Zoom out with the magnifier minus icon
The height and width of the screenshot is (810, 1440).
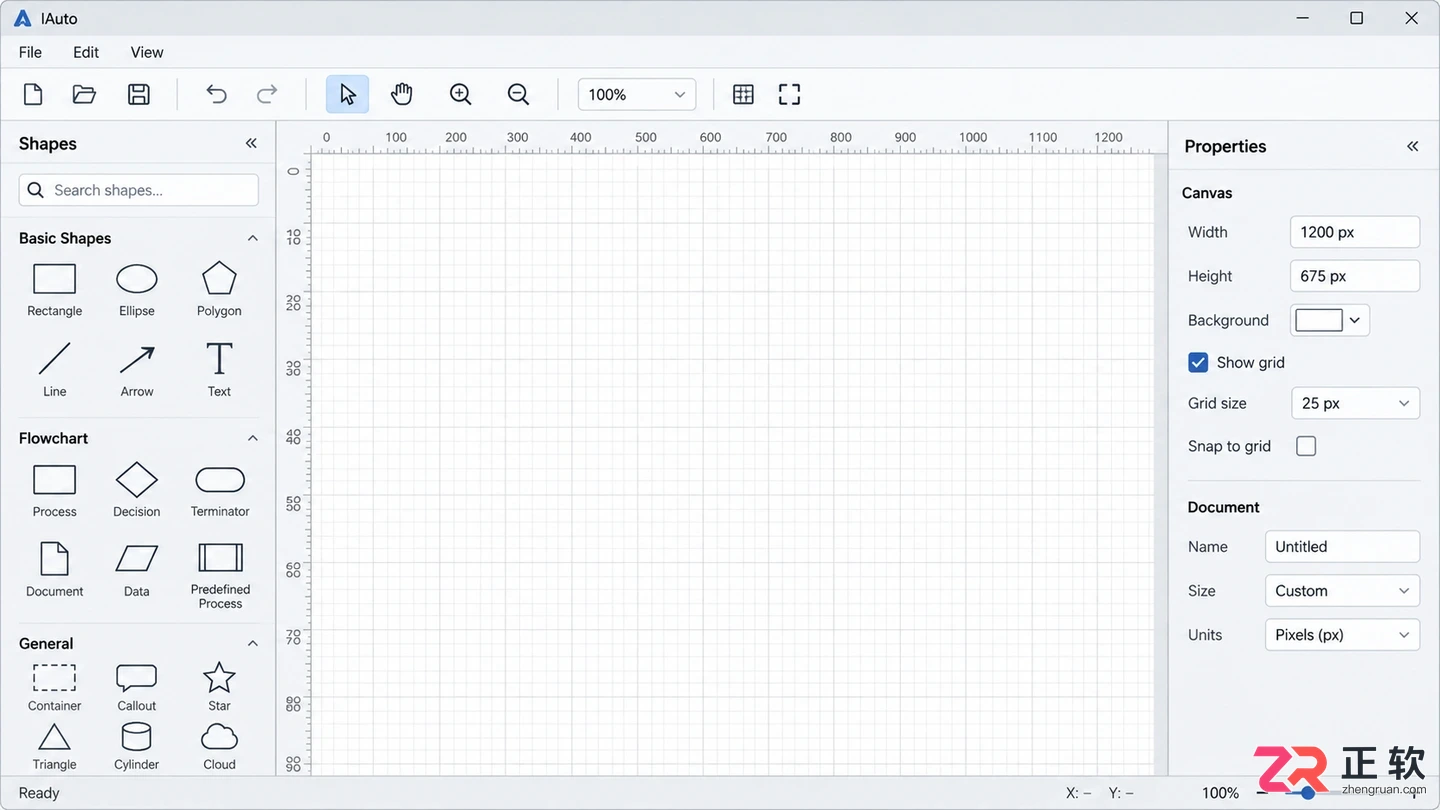518,94
